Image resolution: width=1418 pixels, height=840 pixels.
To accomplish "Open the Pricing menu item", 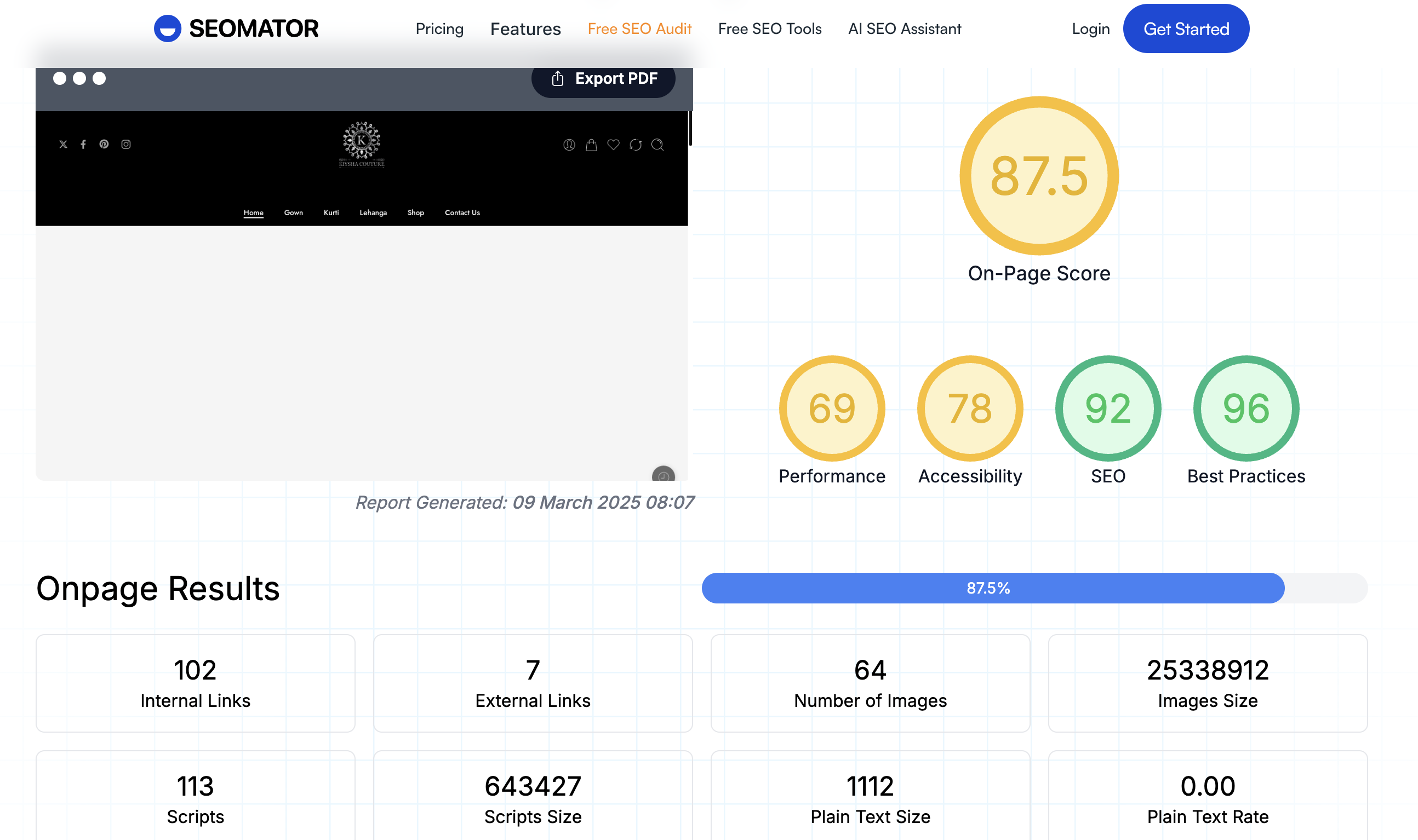I will click(439, 29).
